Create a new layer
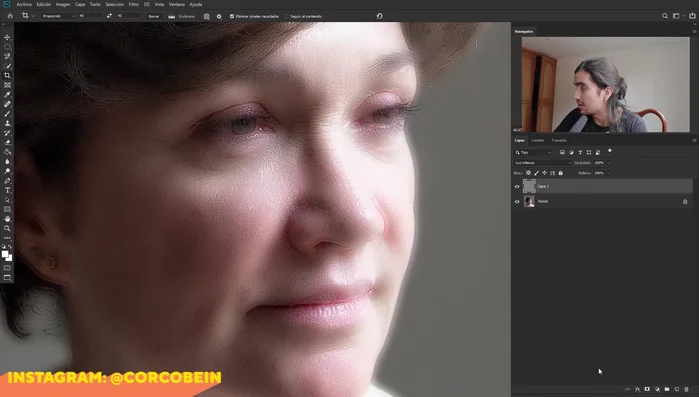This screenshot has width=699, height=397. [x=677, y=389]
